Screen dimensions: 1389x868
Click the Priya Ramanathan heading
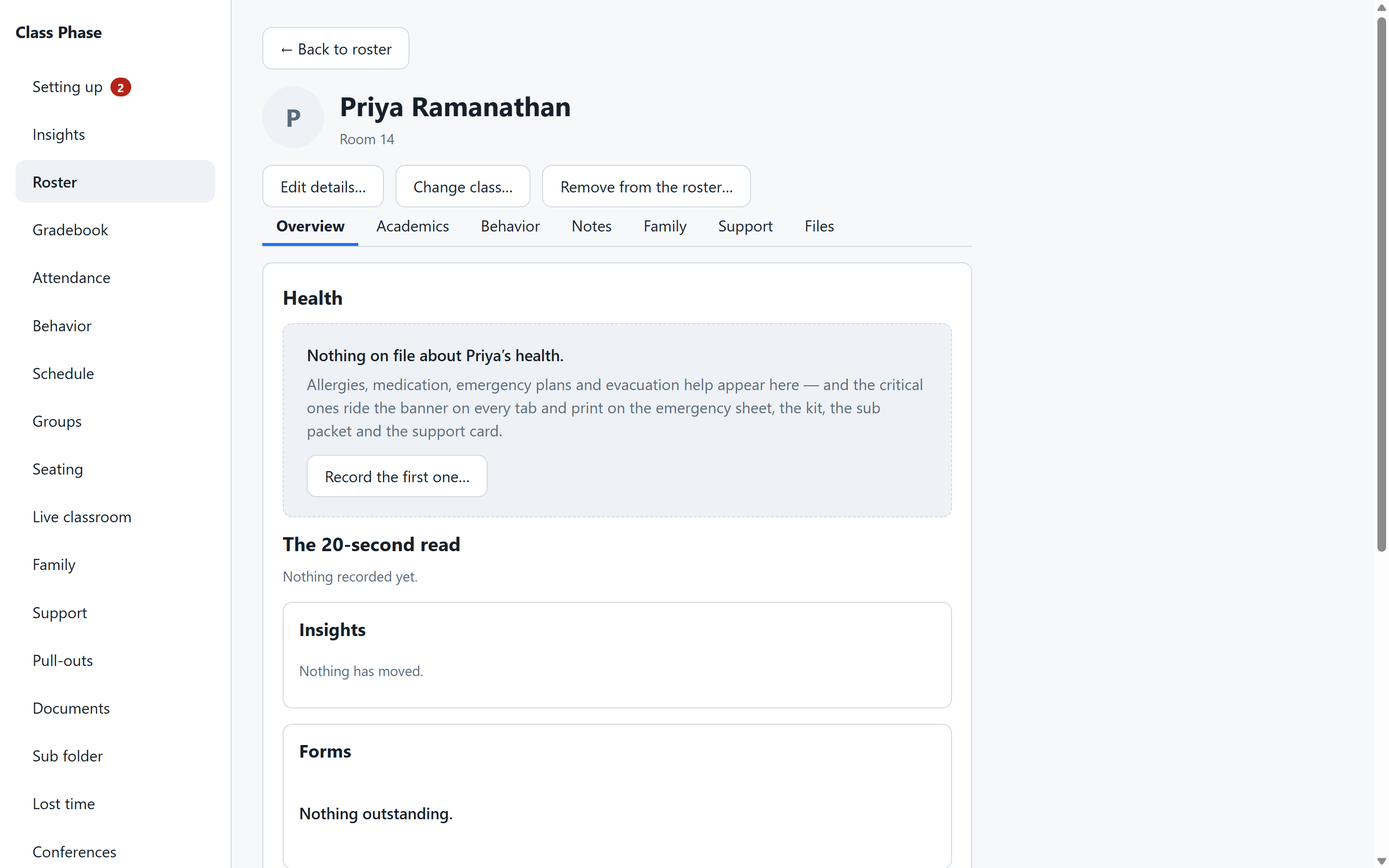(x=455, y=108)
